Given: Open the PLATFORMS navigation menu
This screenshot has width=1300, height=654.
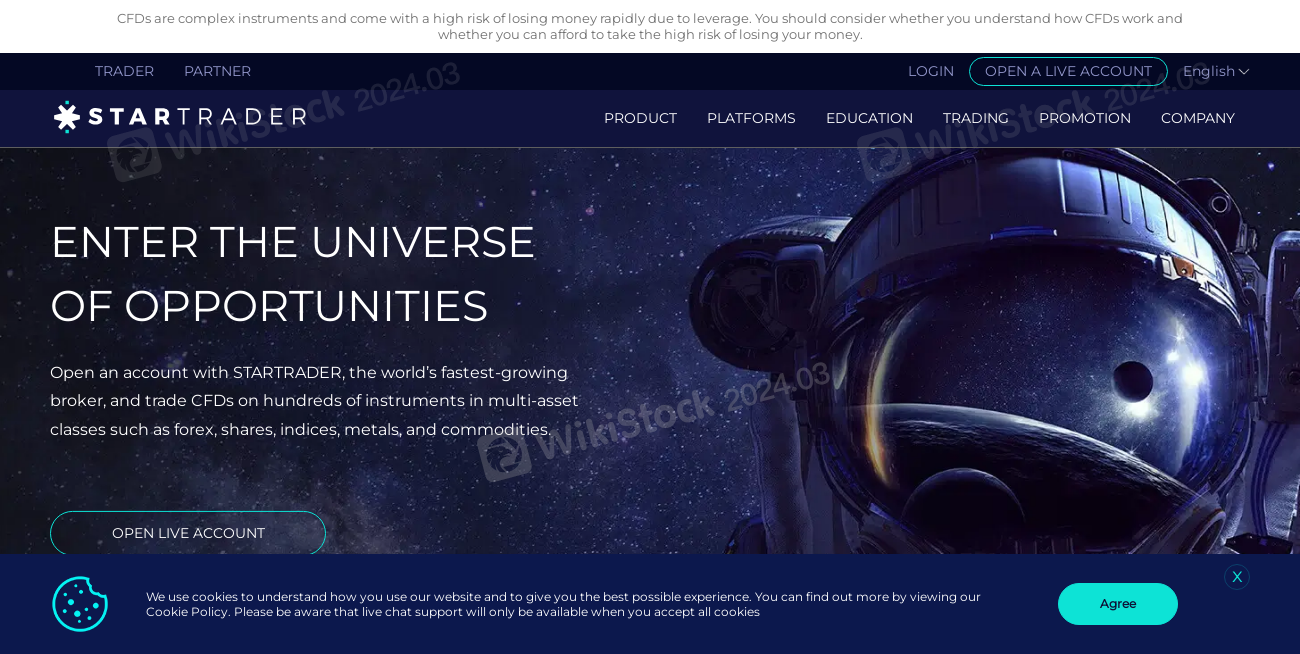Looking at the screenshot, I should tap(751, 118).
